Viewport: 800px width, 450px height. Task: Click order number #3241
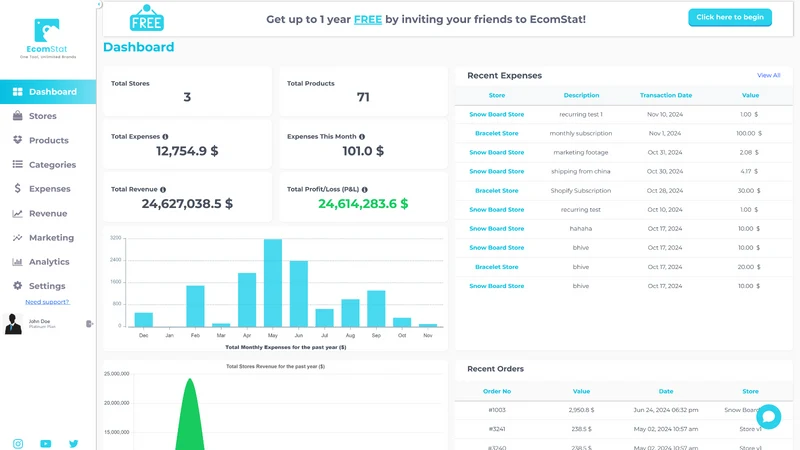[496, 429]
